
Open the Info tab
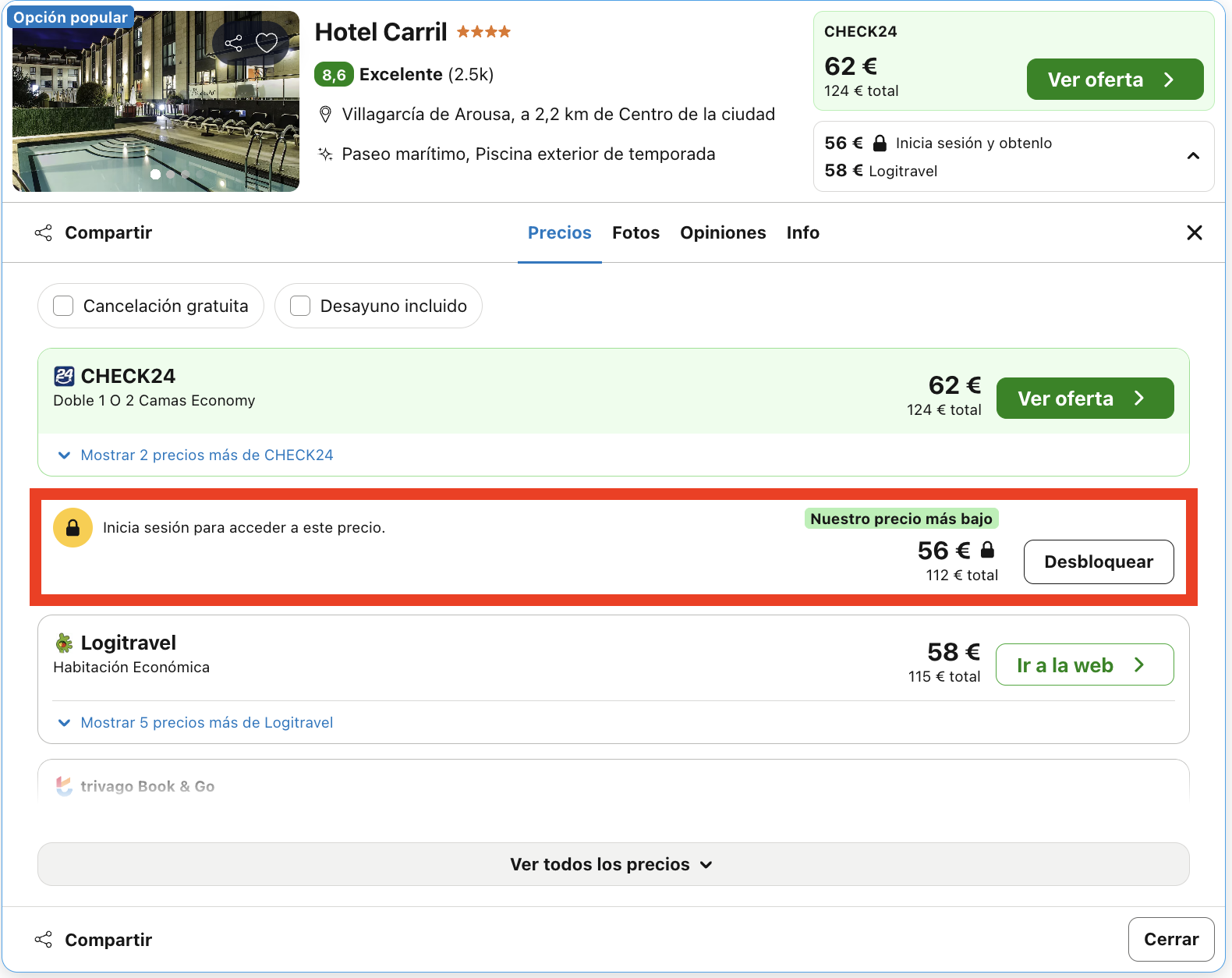[802, 232]
